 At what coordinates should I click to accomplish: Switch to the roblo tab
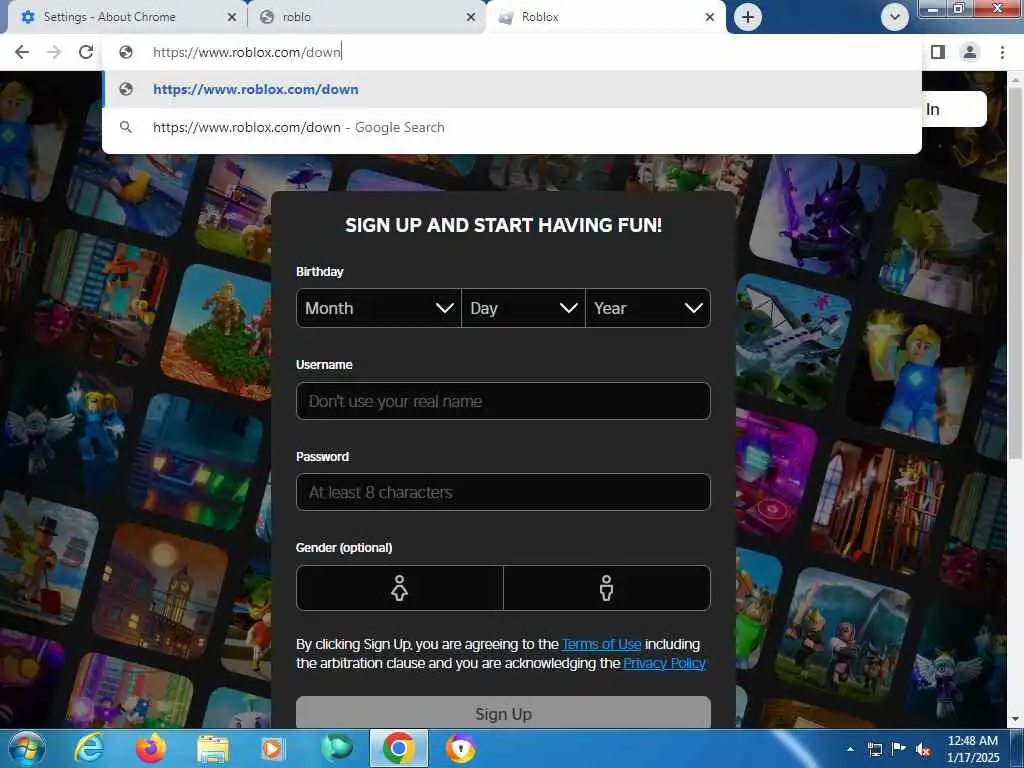point(366,18)
